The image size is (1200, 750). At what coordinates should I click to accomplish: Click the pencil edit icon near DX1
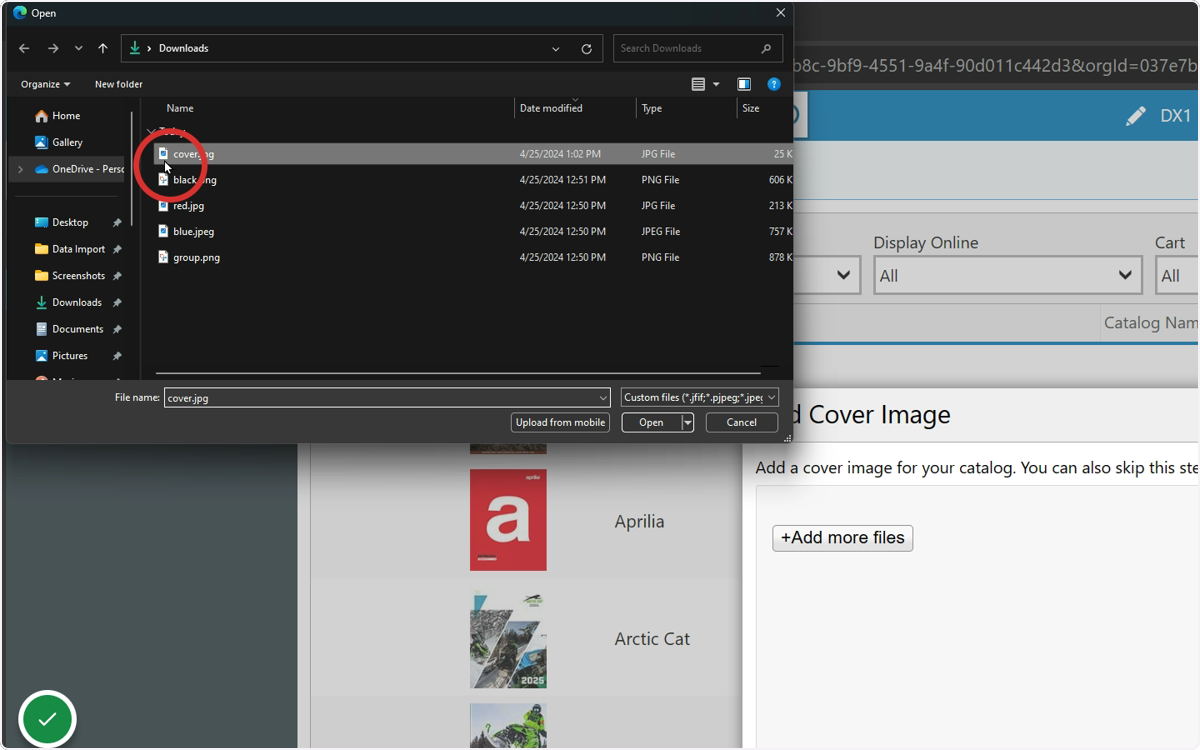coord(1135,116)
